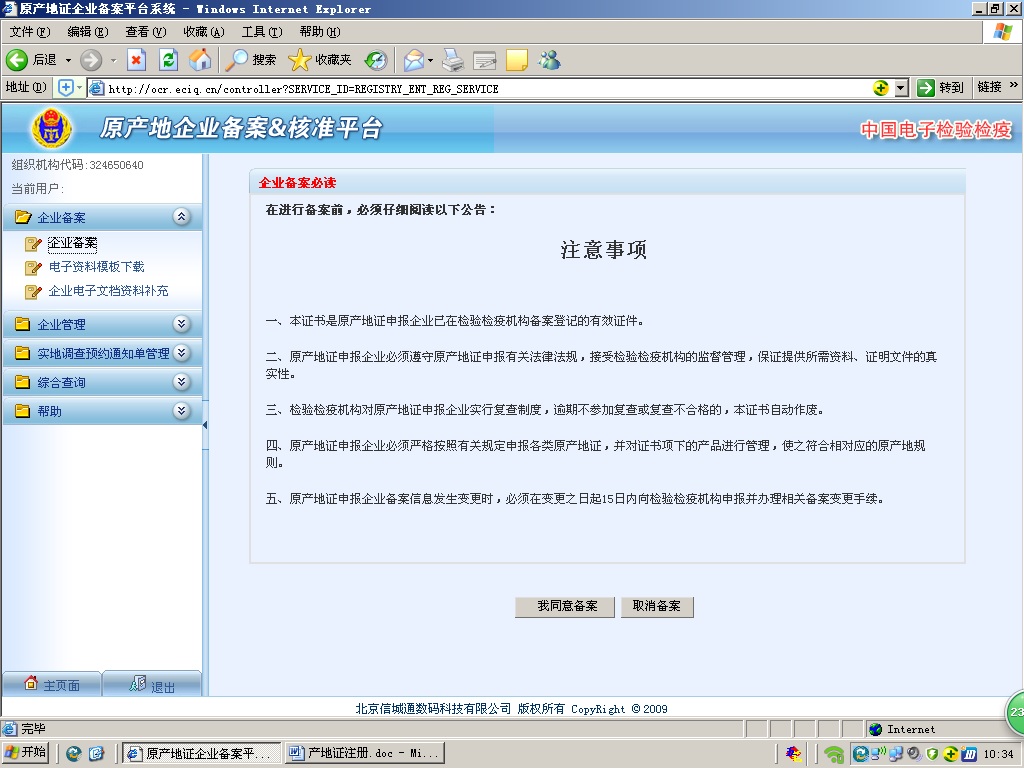Click the History globe icon on toolbar
The image size is (1024, 770).
(375, 60)
